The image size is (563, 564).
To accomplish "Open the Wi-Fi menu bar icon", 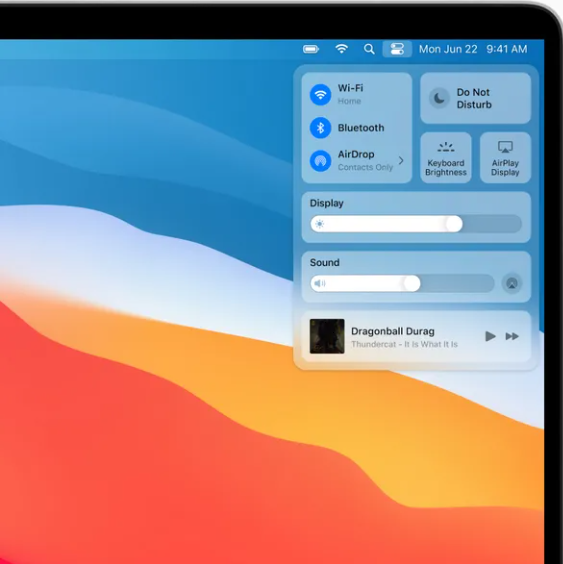I will click(341, 49).
